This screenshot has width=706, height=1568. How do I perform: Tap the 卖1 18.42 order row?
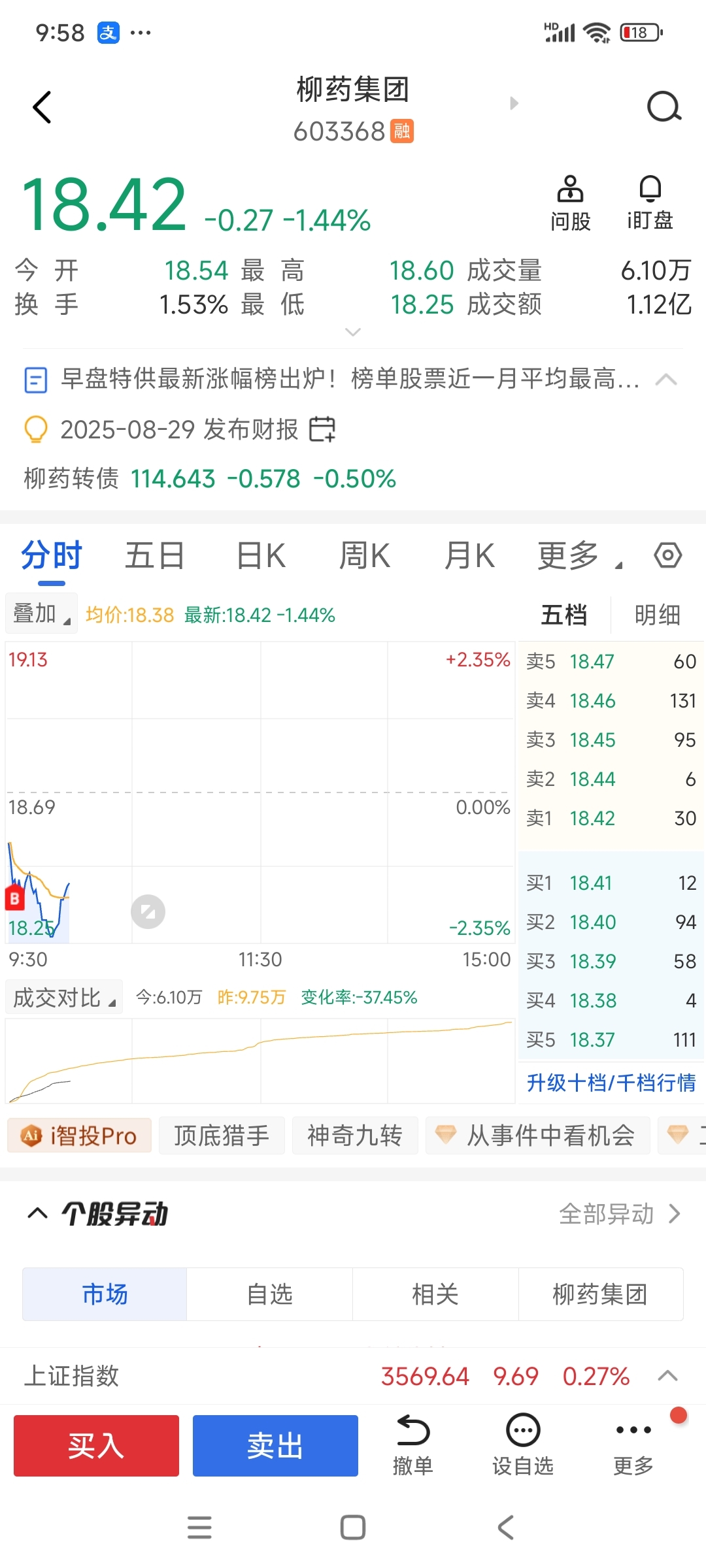(x=611, y=818)
